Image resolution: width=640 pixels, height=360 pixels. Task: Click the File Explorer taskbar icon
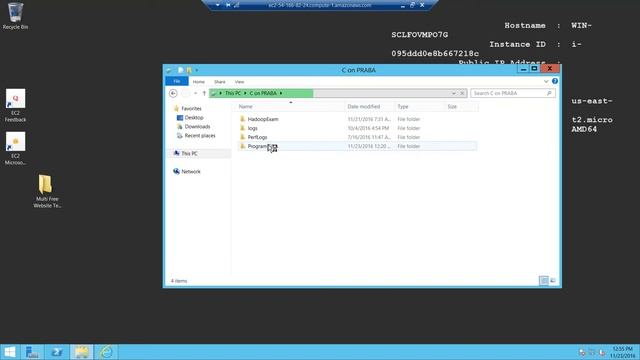82,352
